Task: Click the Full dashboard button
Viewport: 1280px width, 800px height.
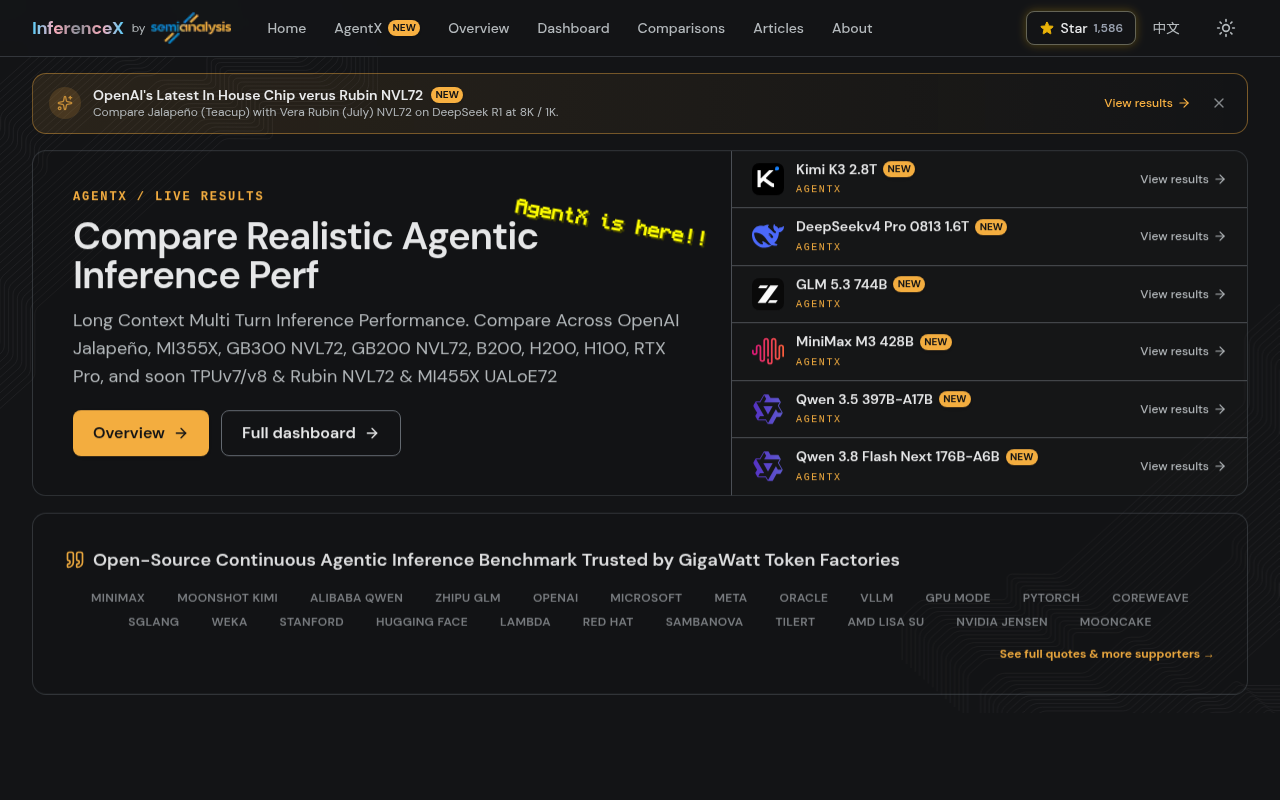Action: coord(311,433)
